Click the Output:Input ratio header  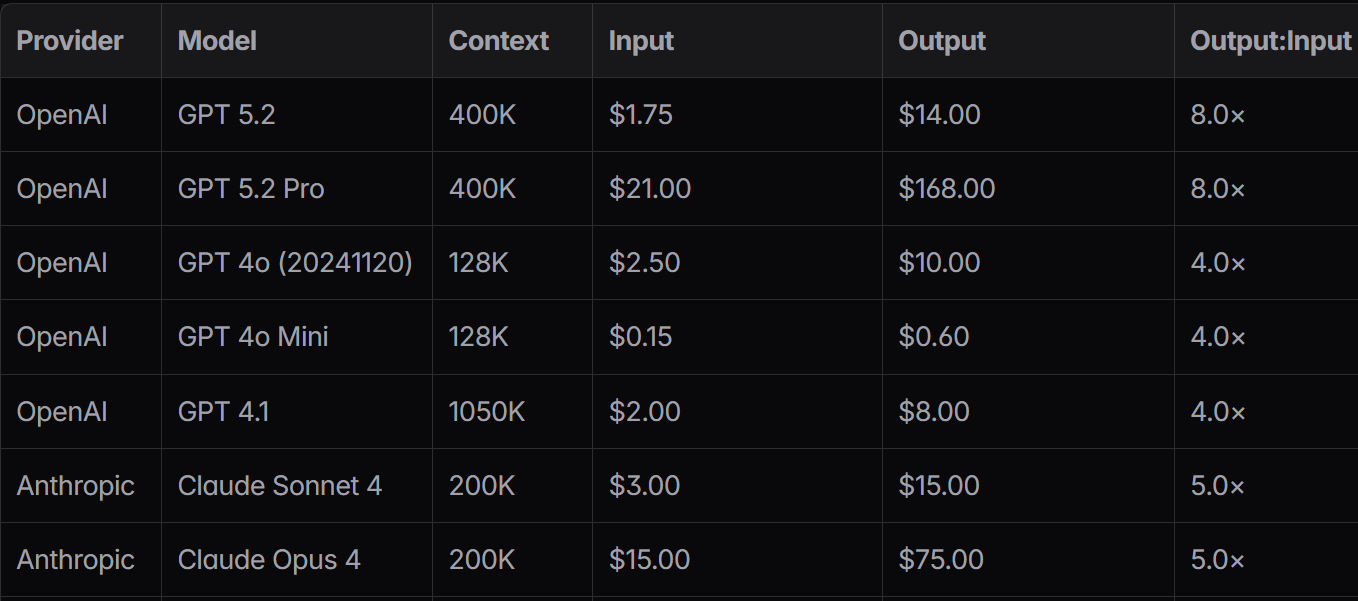coord(1270,41)
